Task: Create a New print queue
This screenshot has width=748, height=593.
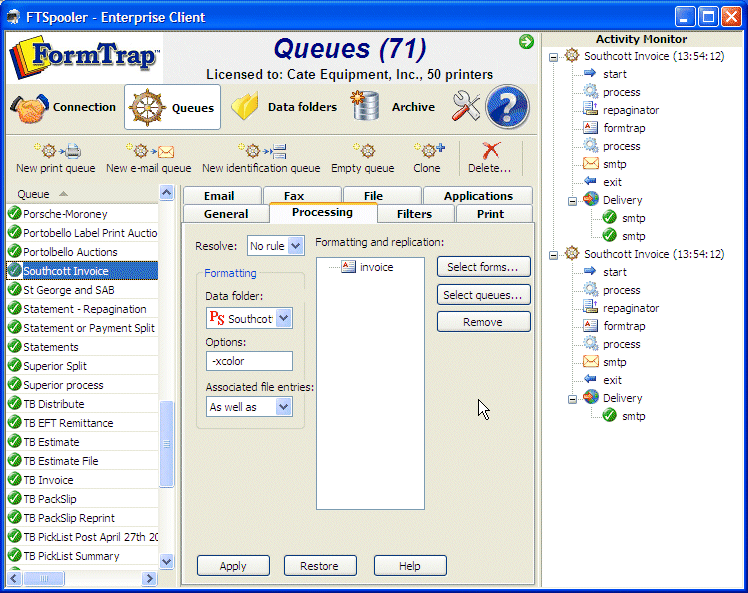Action: 56,157
